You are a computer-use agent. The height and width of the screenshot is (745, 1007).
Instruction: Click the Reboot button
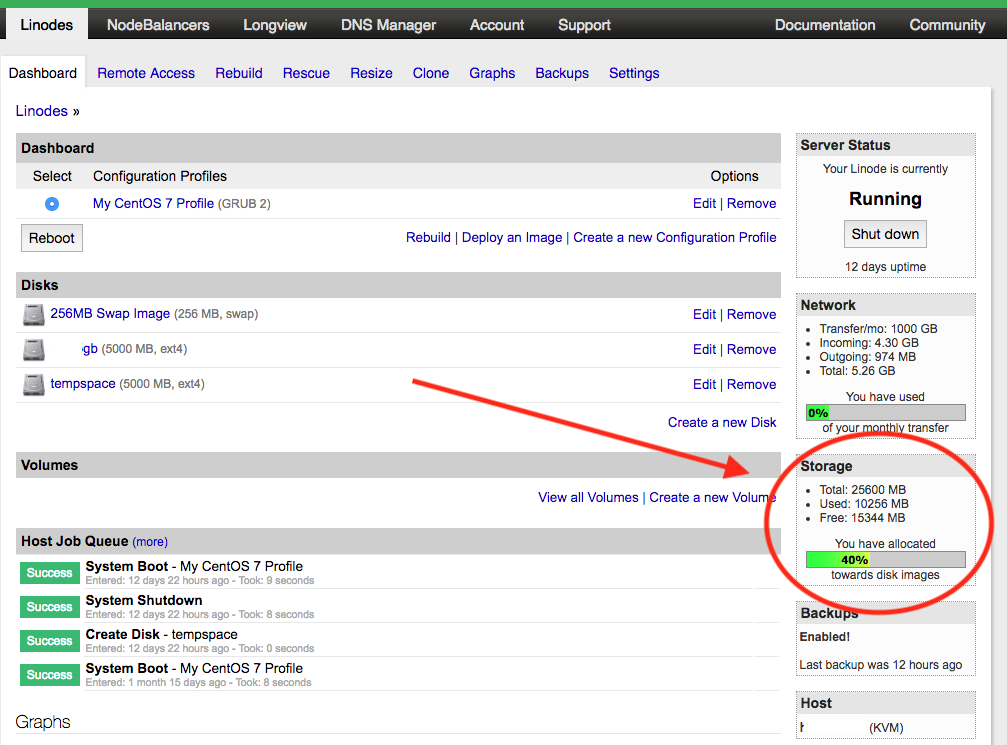click(x=52, y=238)
